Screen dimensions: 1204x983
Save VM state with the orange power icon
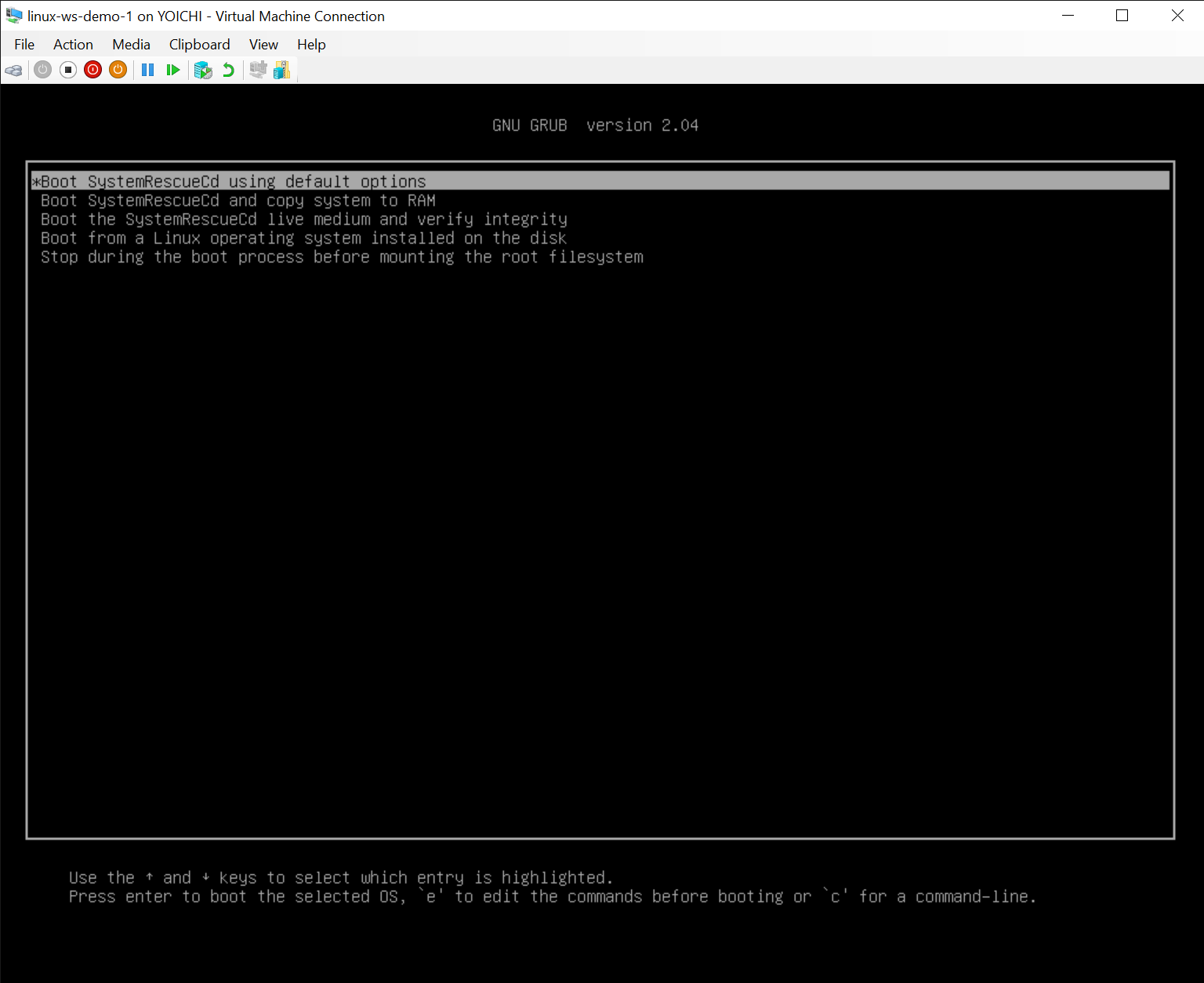[x=118, y=70]
